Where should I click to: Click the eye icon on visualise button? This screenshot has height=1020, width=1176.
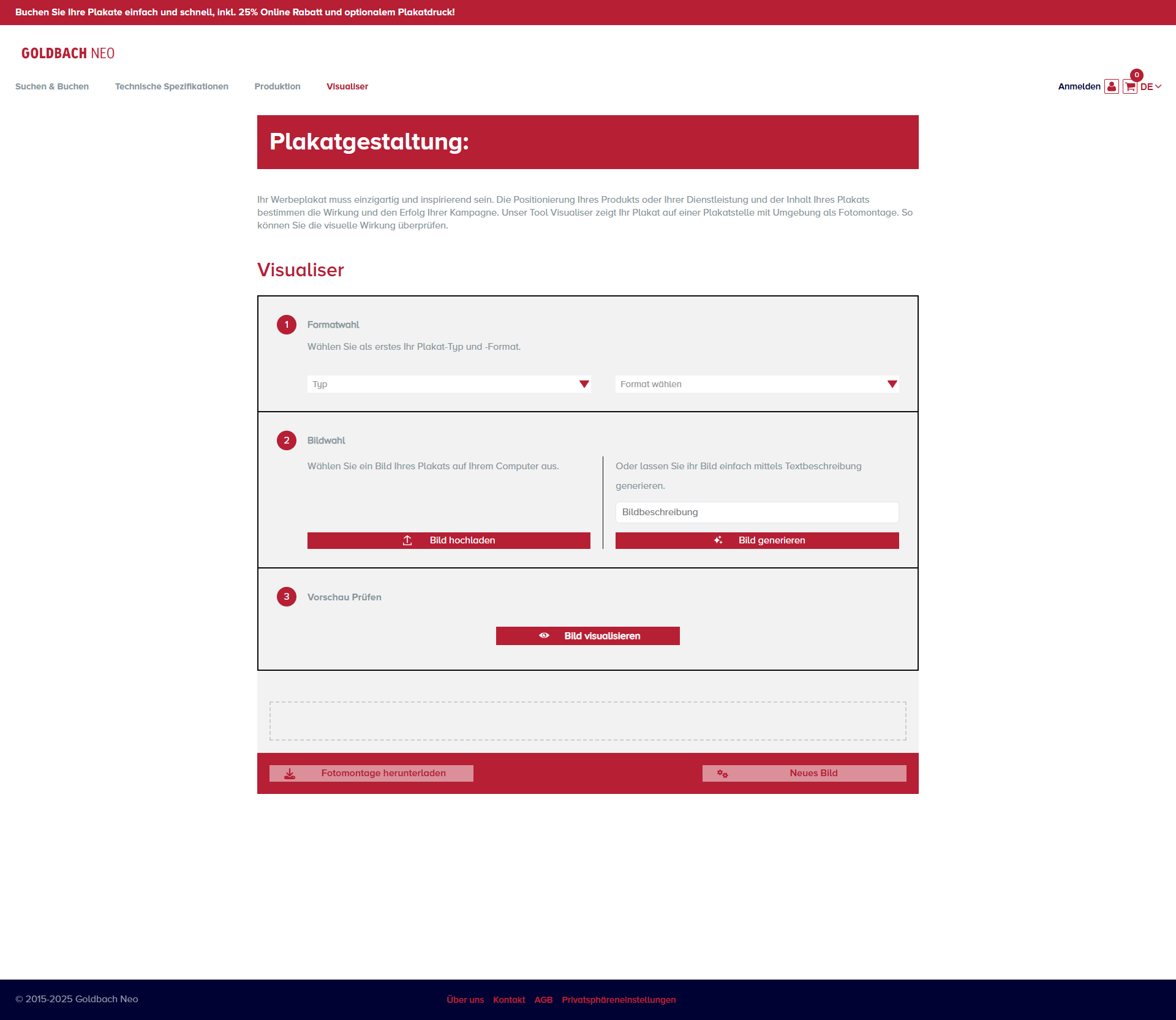(544, 636)
